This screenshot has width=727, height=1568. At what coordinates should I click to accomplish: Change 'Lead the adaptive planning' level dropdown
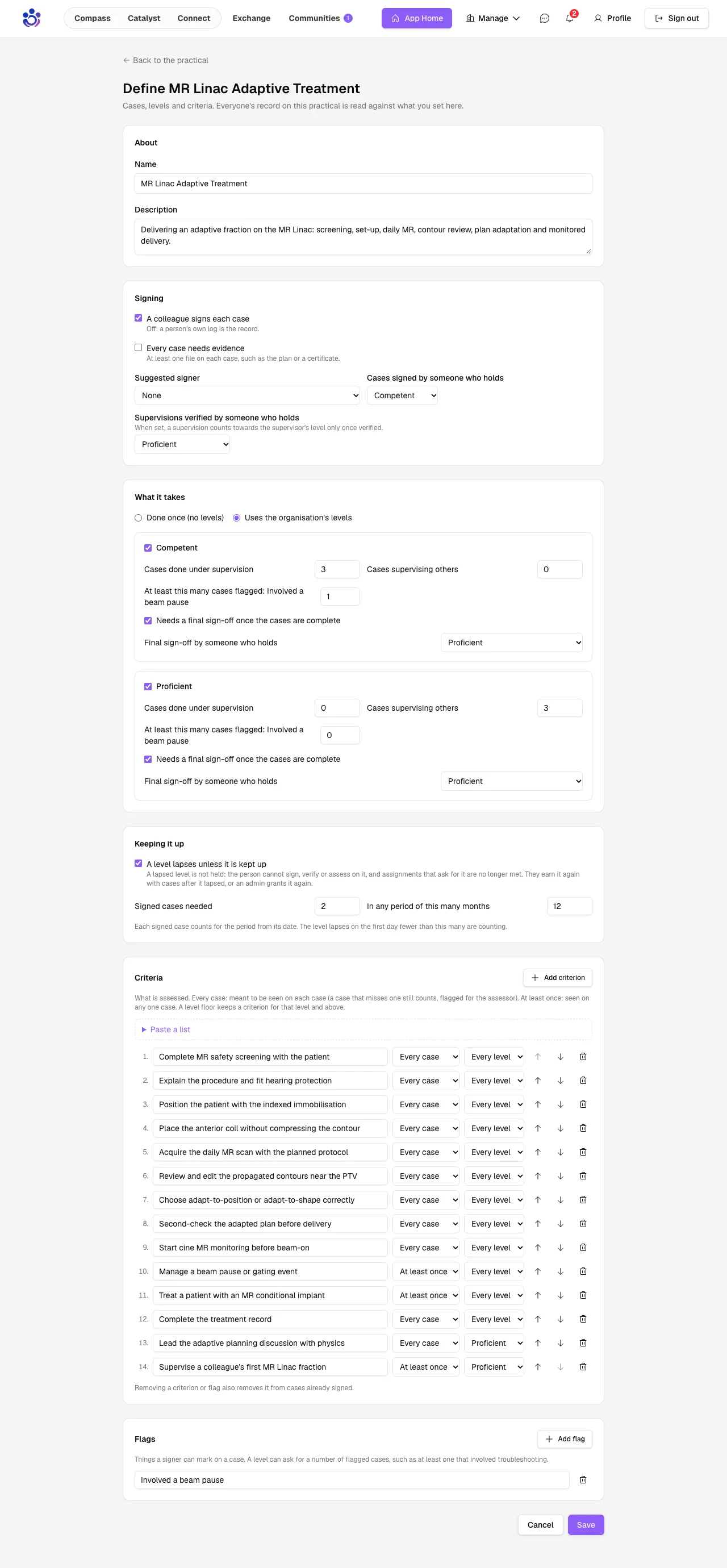pos(494,1343)
